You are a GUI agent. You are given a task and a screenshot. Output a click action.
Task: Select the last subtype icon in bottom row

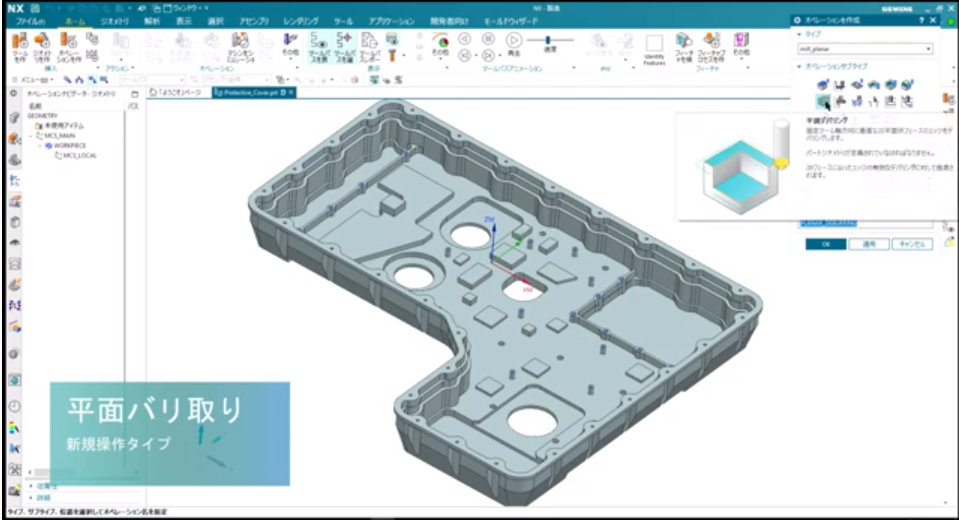click(x=907, y=101)
